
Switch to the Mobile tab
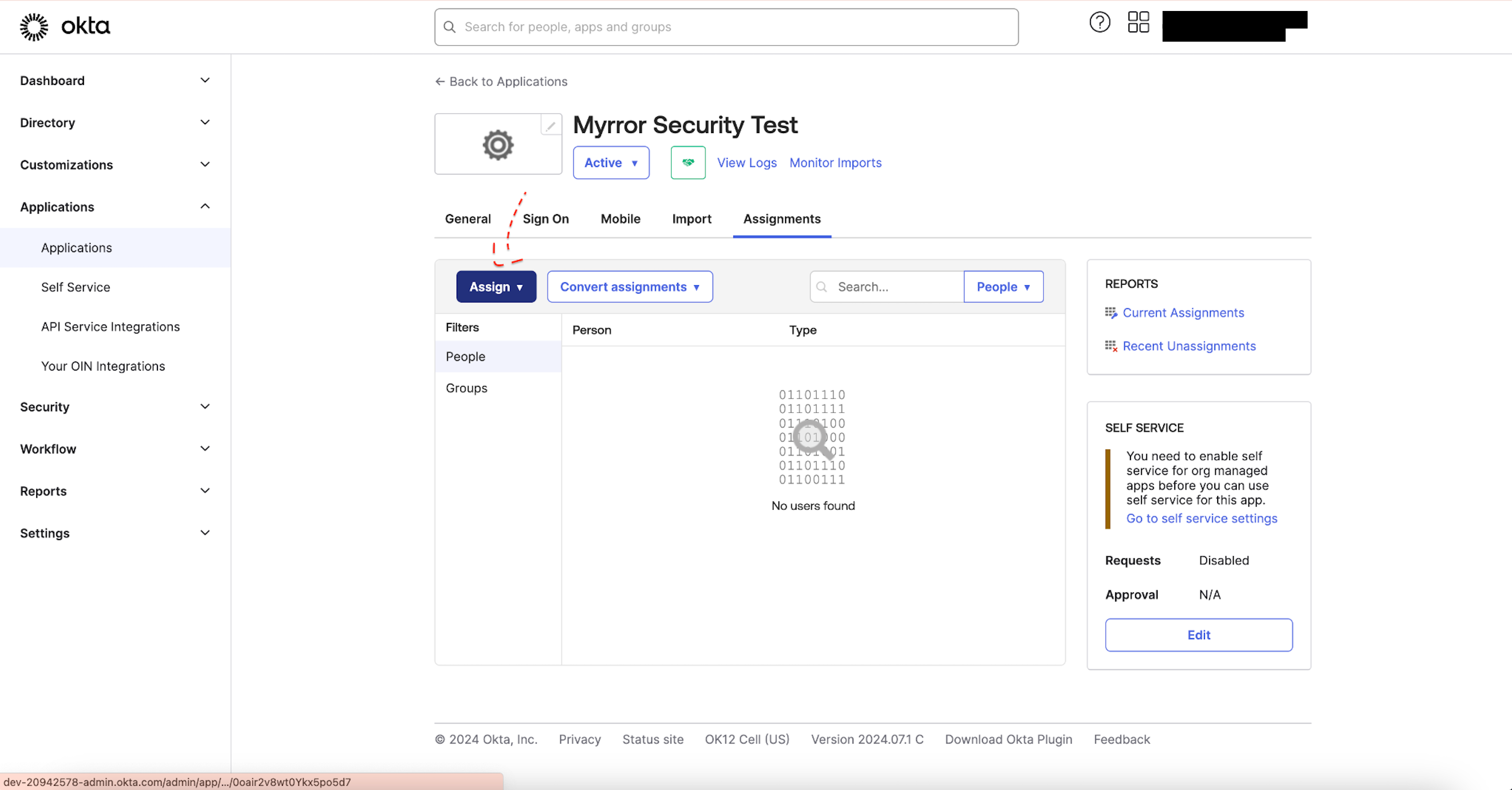(x=621, y=219)
